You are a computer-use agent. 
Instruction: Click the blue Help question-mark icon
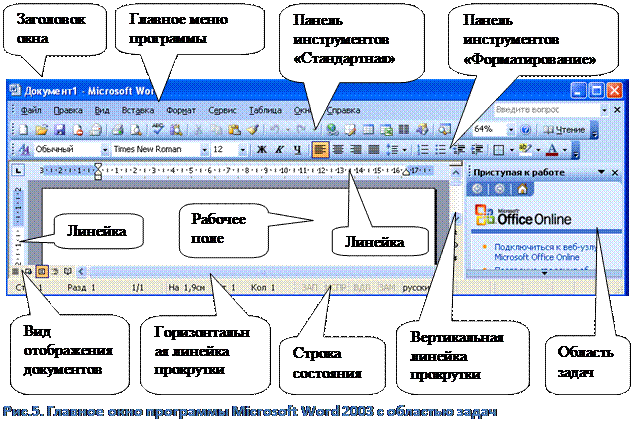525,130
